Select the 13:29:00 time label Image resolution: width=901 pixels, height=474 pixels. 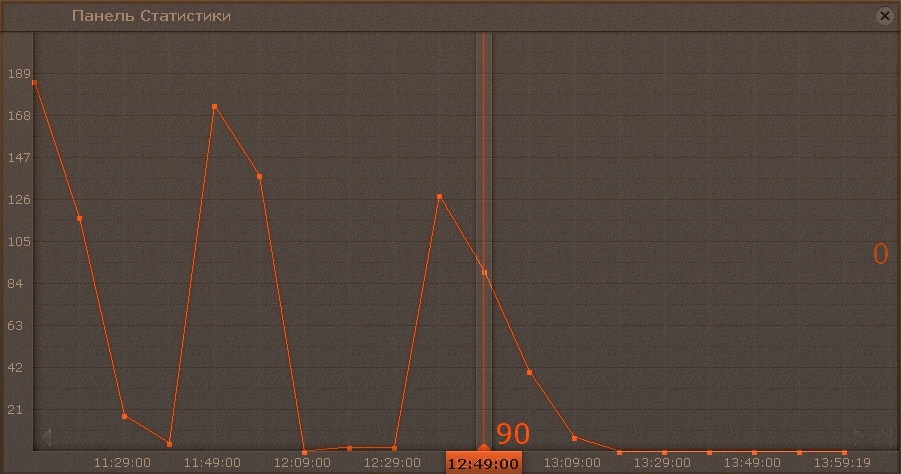[x=662, y=463]
